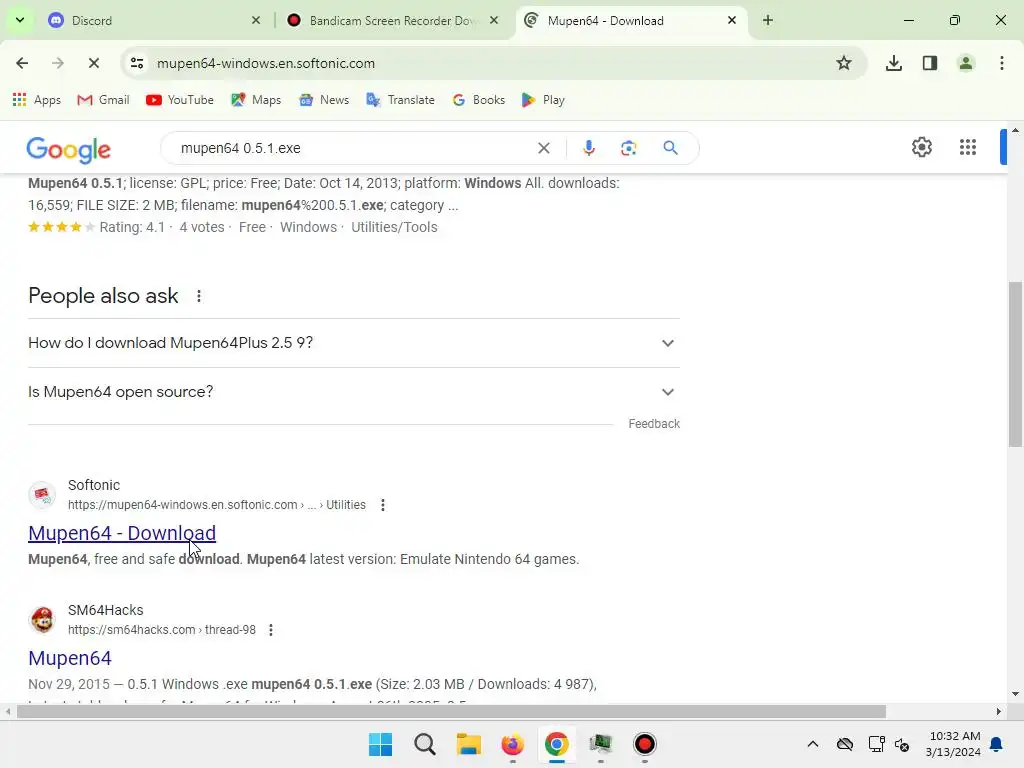Open the SM64Hacks 'Mupen64' result link
Screen dimensions: 1024x768
(x=70, y=658)
